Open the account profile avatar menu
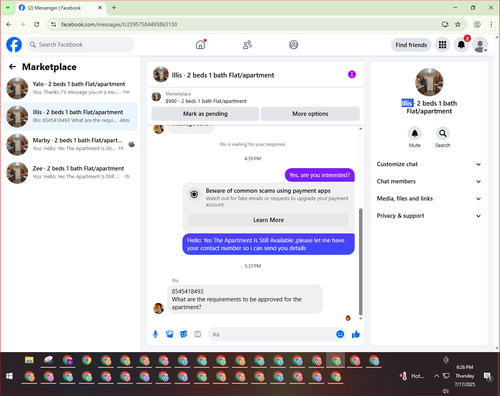Image resolution: width=500 pixels, height=396 pixels. coord(480,45)
